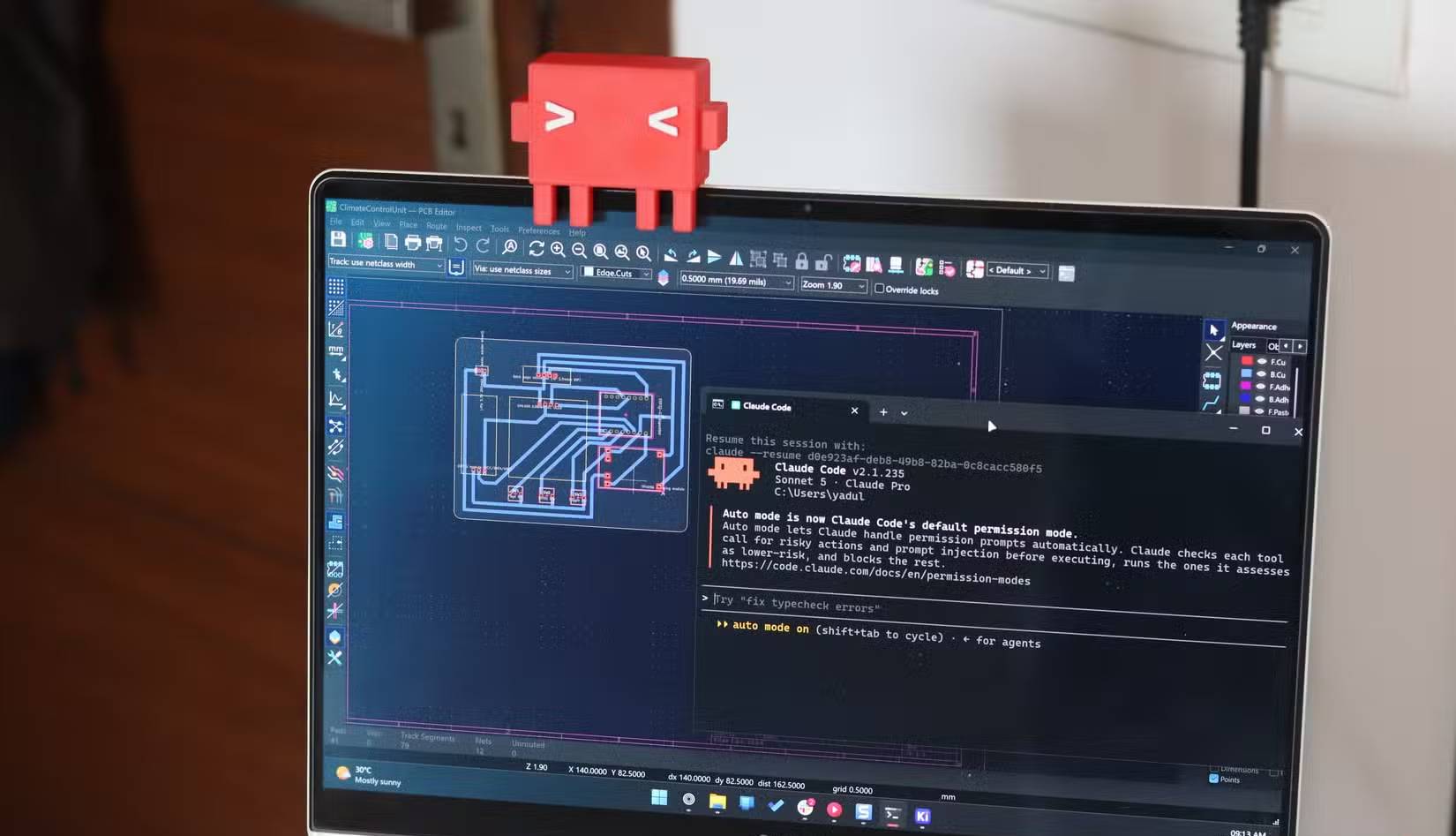
Task: Click the F.Cu red color swatch
Action: click(1247, 360)
